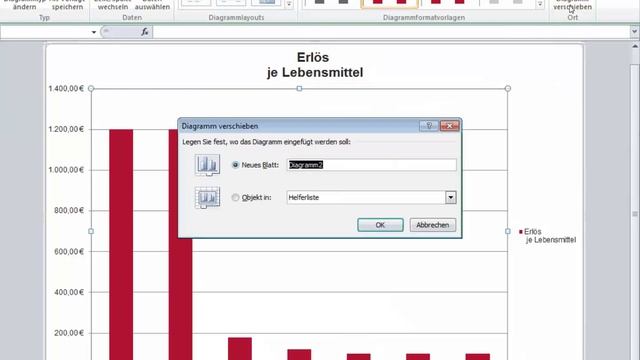The height and width of the screenshot is (360, 640).
Task: Select the Neues Blatt radio button
Action: pyautogui.click(x=236, y=165)
